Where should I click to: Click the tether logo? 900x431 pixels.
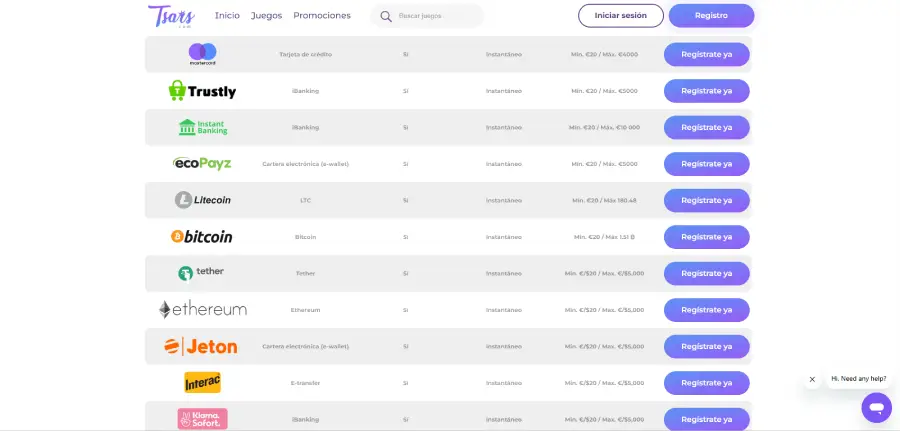tap(201, 273)
